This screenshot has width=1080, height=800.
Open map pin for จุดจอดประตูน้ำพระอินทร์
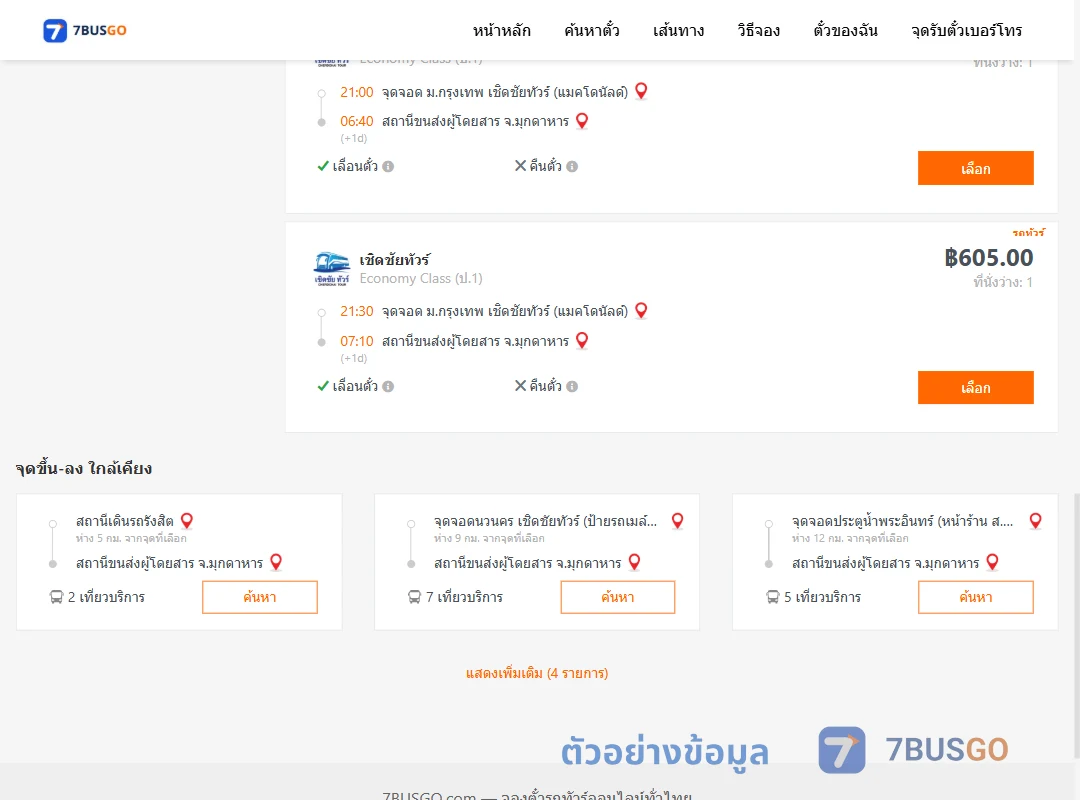(x=1035, y=521)
